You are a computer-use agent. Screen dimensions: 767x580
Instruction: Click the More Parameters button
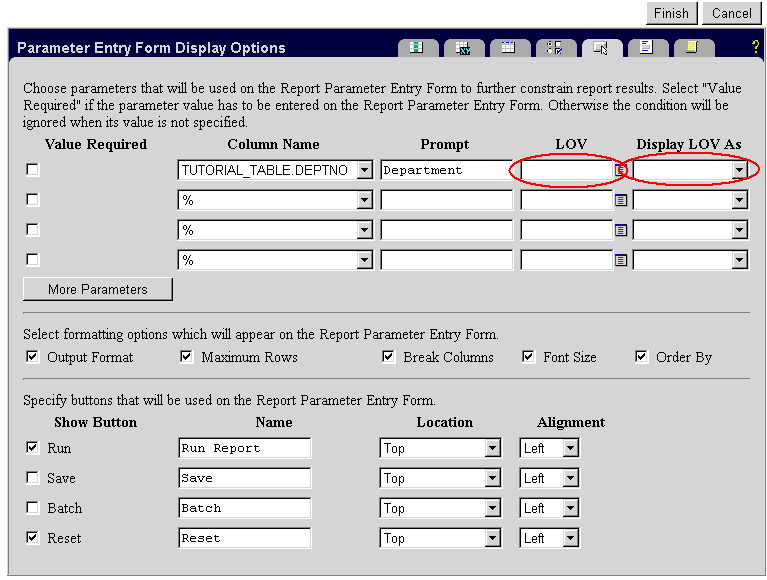[x=97, y=290]
